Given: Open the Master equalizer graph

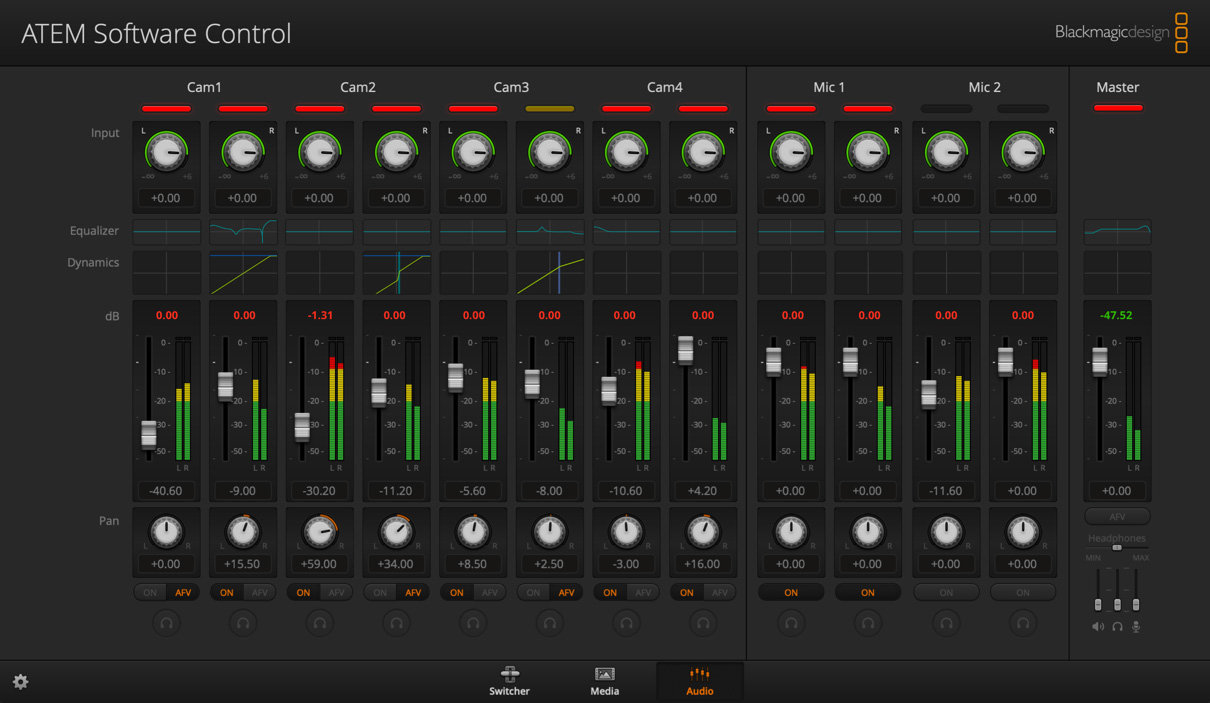Looking at the screenshot, I should point(1117,231).
